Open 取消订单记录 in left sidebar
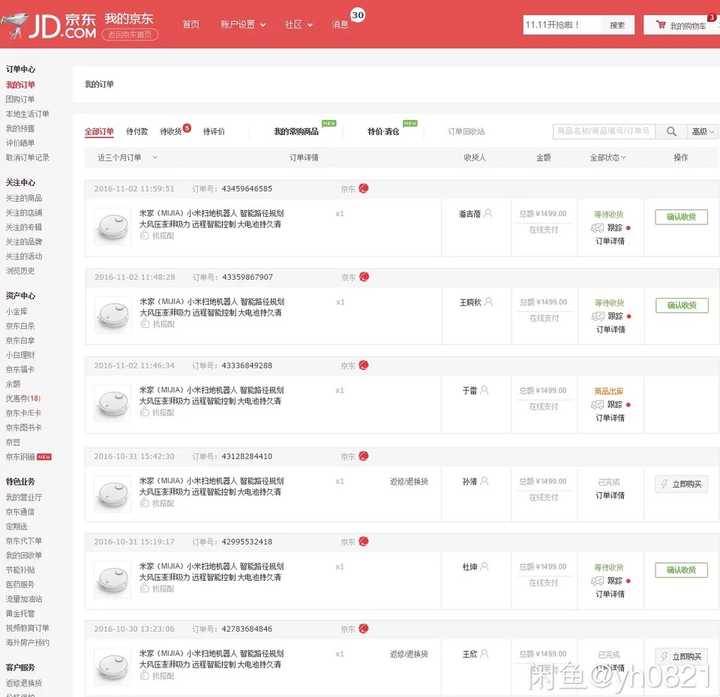This screenshot has width=720, height=697. [x=28, y=157]
